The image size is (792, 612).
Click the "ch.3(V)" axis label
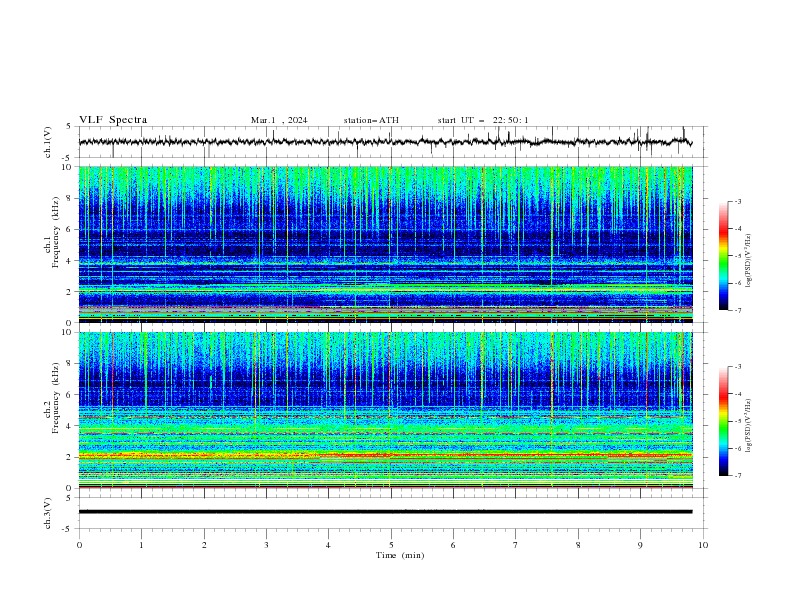[x=48, y=513]
